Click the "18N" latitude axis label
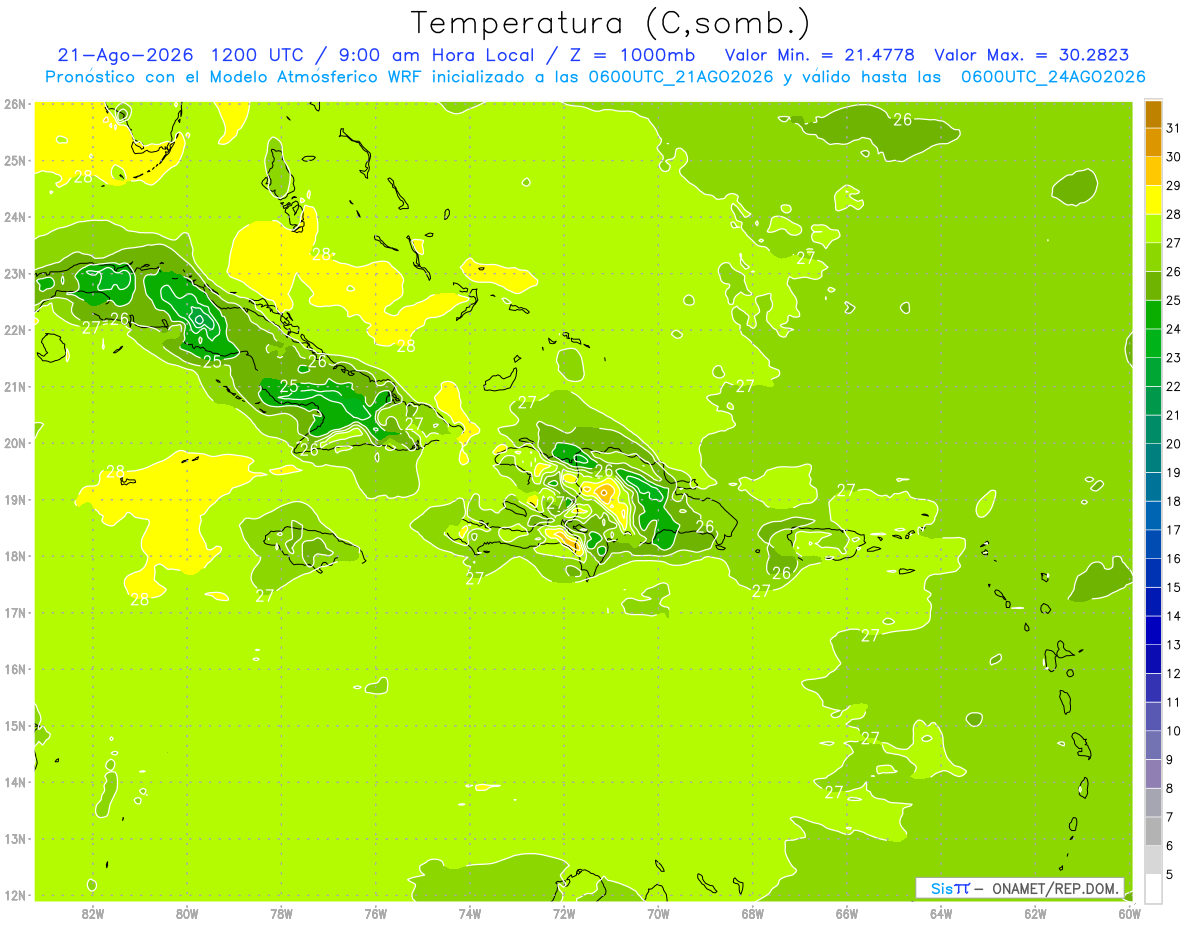Screen dimensions: 1200x927 click(x=15, y=556)
